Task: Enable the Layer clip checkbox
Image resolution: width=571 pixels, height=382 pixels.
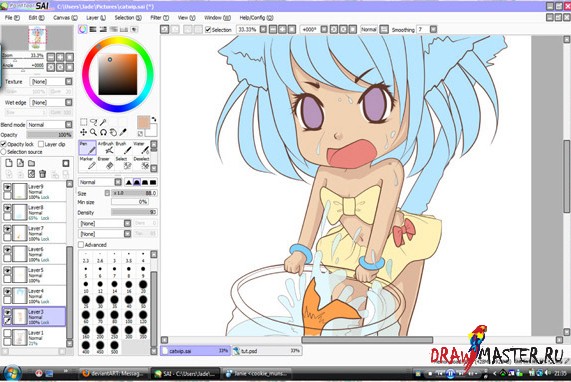Action: (41, 144)
